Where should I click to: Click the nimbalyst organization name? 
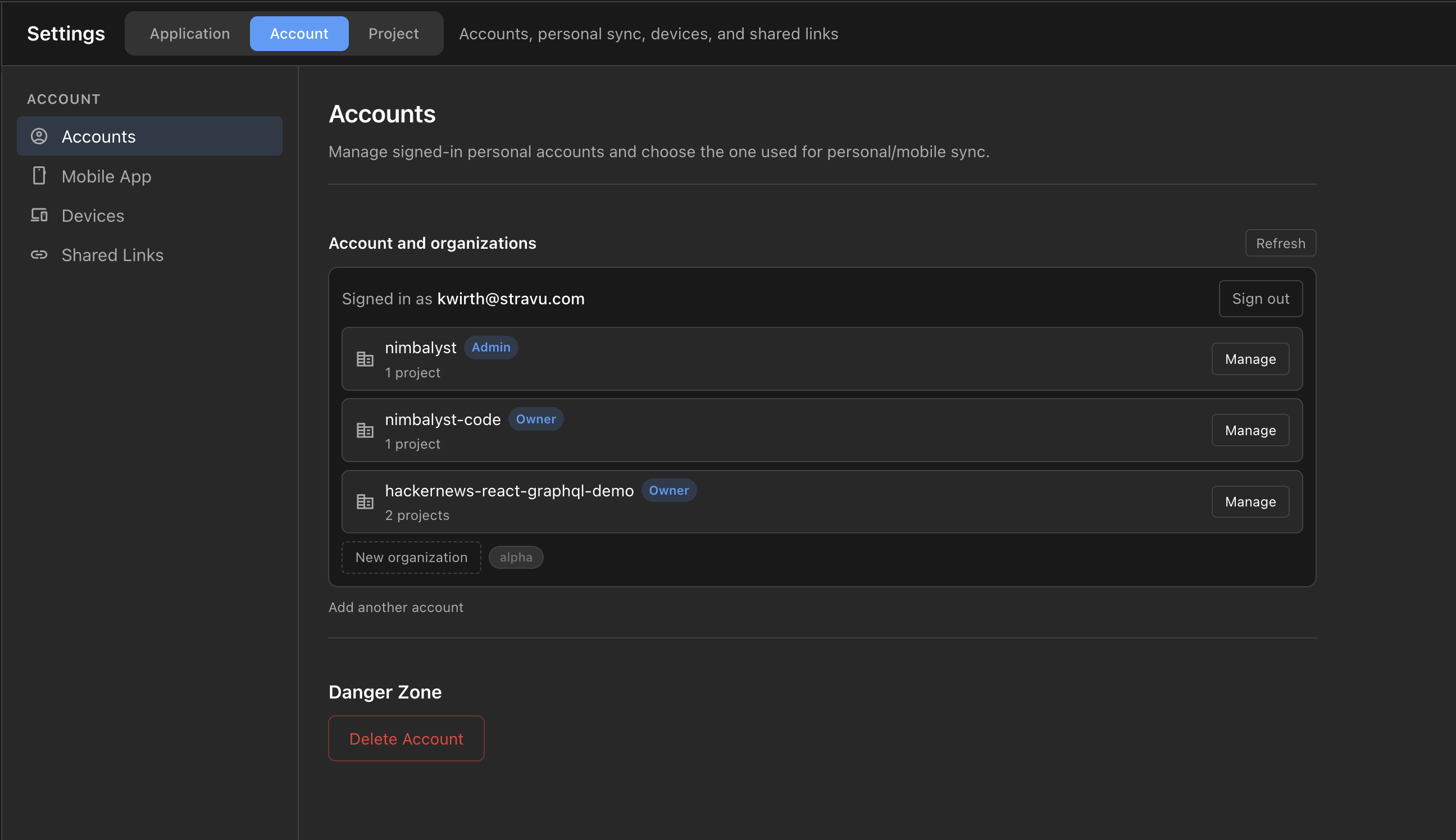pyautogui.click(x=420, y=348)
